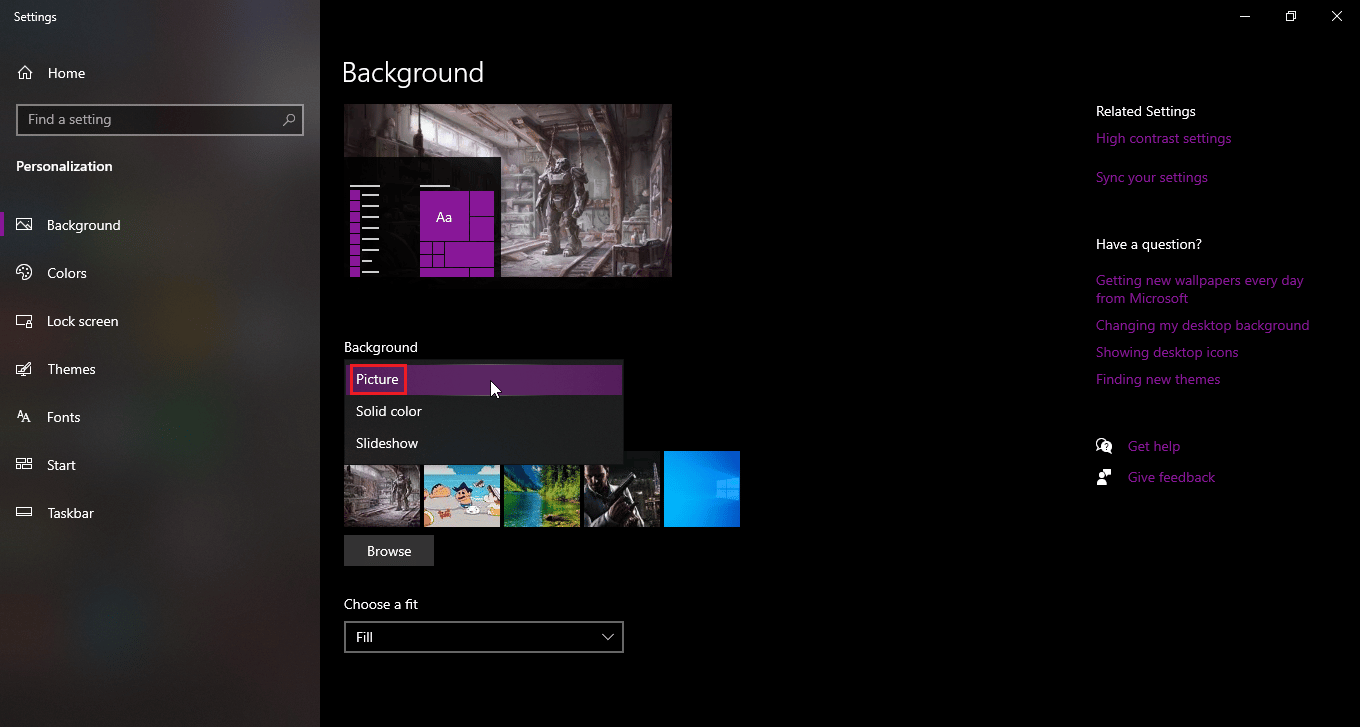Click the search magnifier icon
The height and width of the screenshot is (727, 1360).
coord(289,120)
